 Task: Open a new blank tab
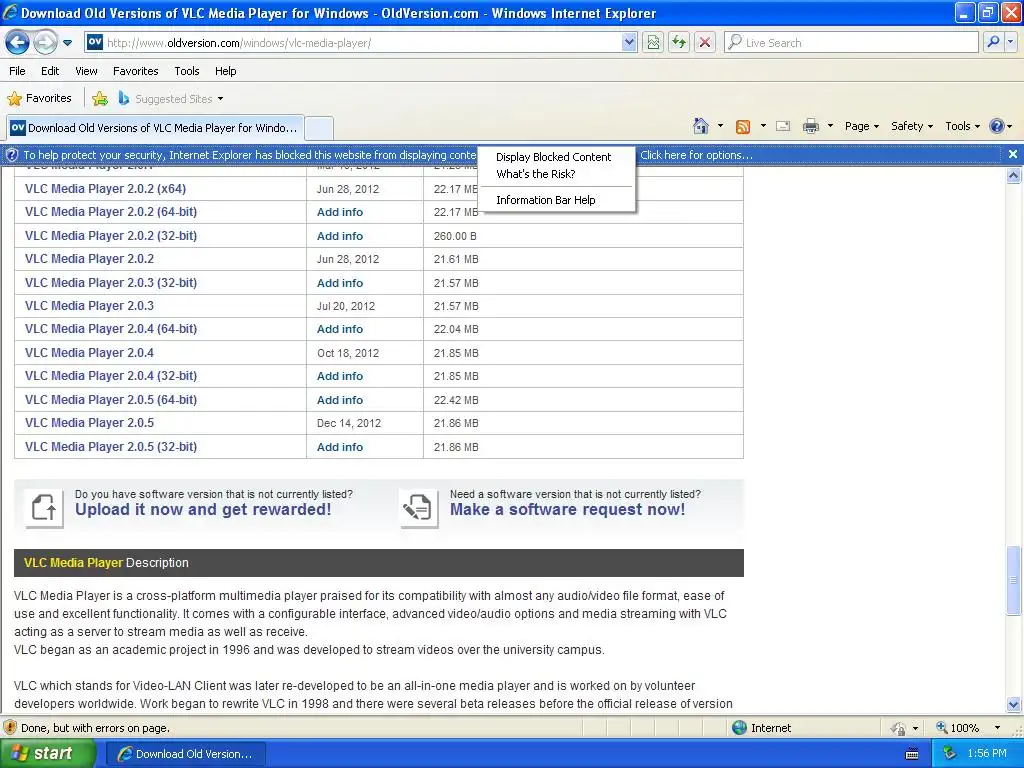click(x=319, y=128)
